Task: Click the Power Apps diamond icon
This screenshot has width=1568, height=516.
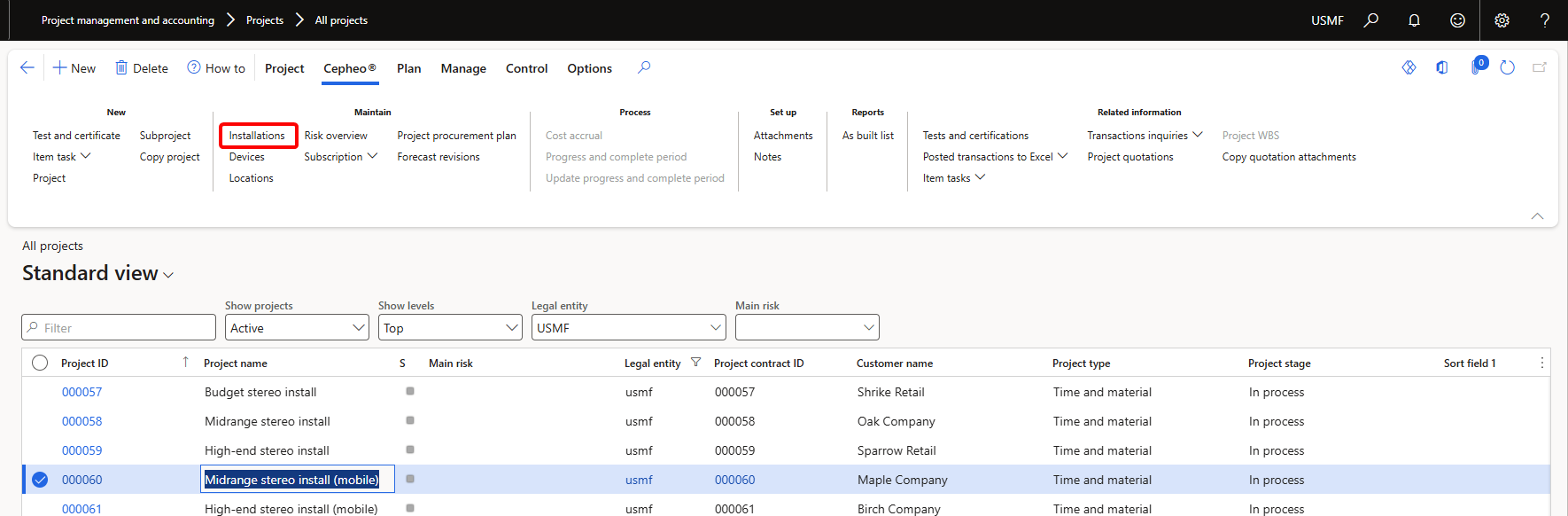Action: point(1409,67)
